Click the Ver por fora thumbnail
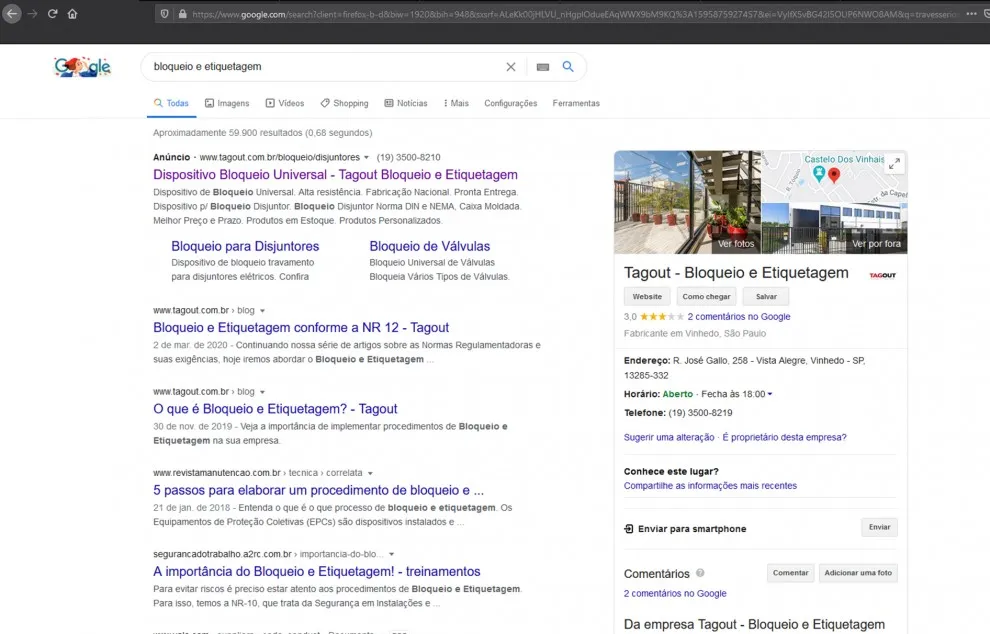 click(835, 228)
